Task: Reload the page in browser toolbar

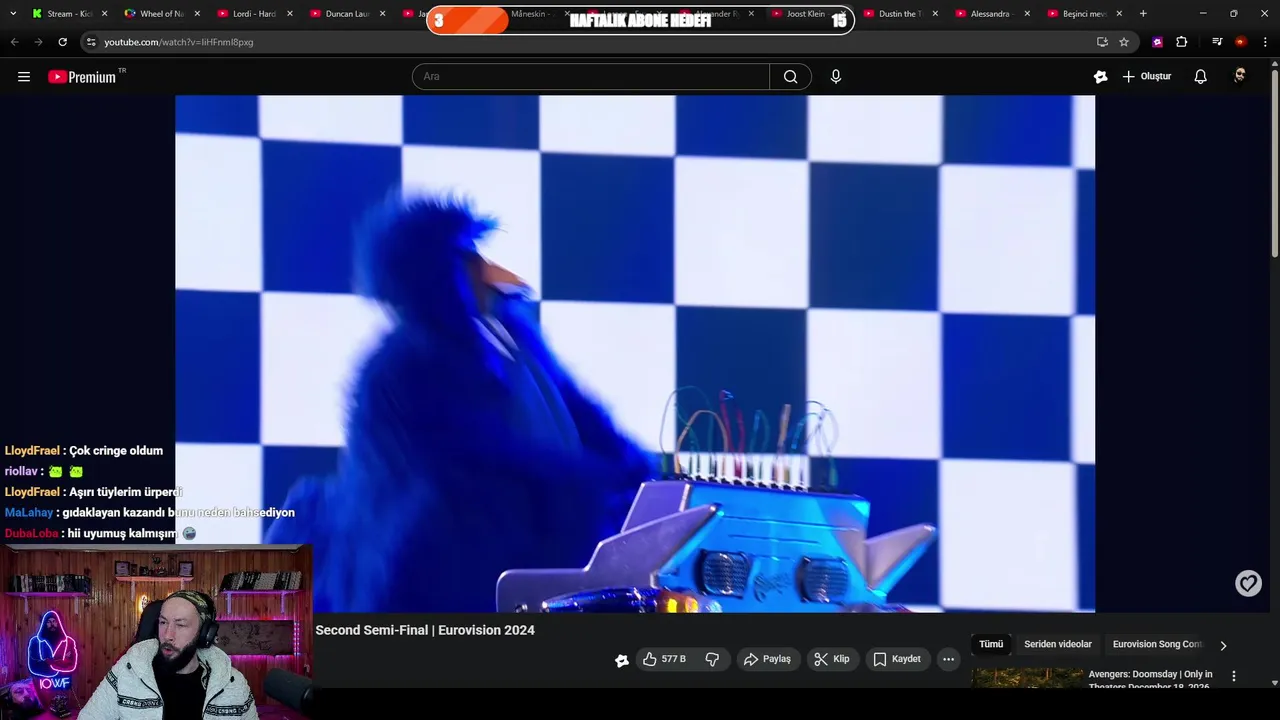Action: tap(62, 42)
